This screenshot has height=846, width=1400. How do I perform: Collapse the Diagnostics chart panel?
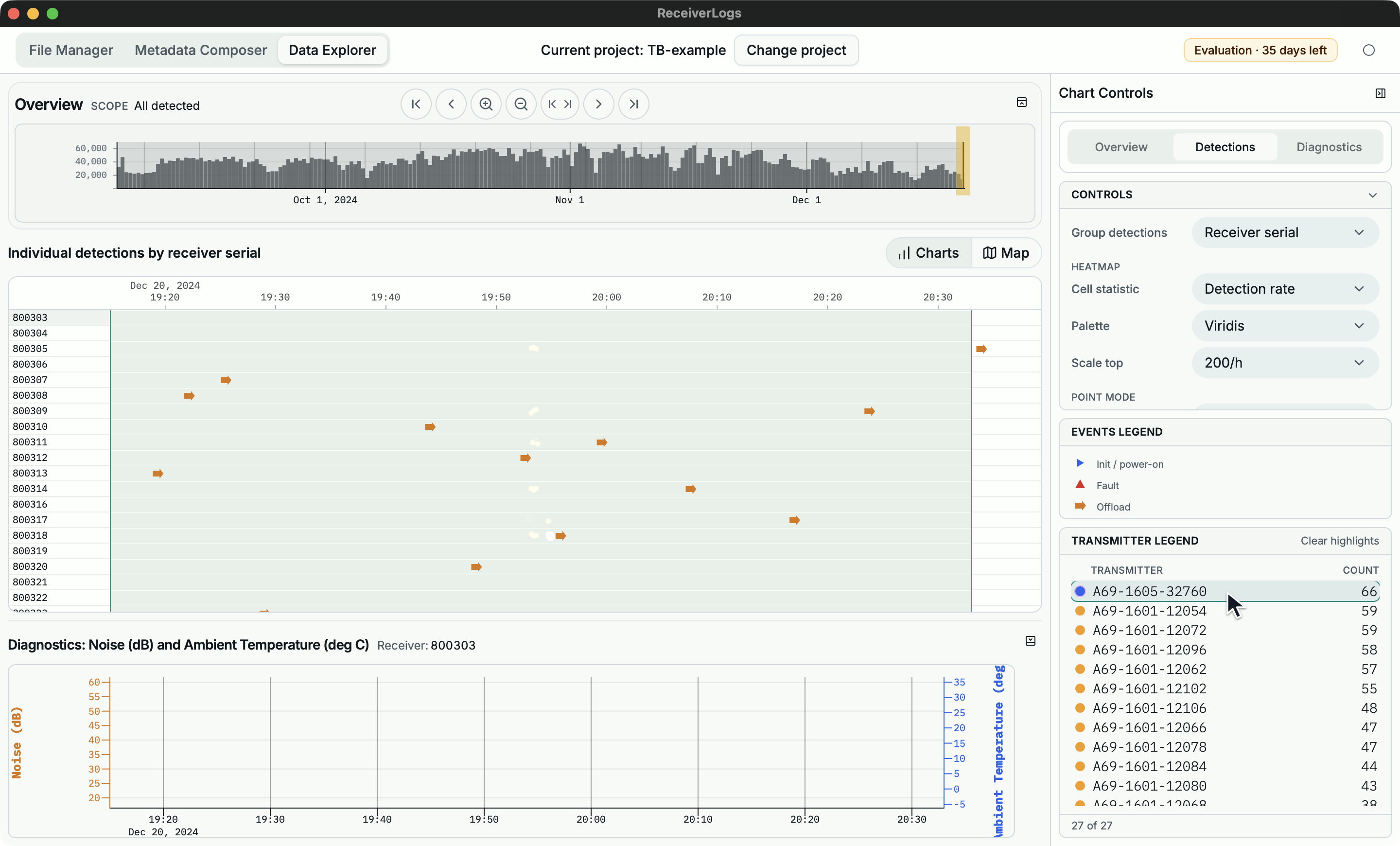[x=1030, y=641]
